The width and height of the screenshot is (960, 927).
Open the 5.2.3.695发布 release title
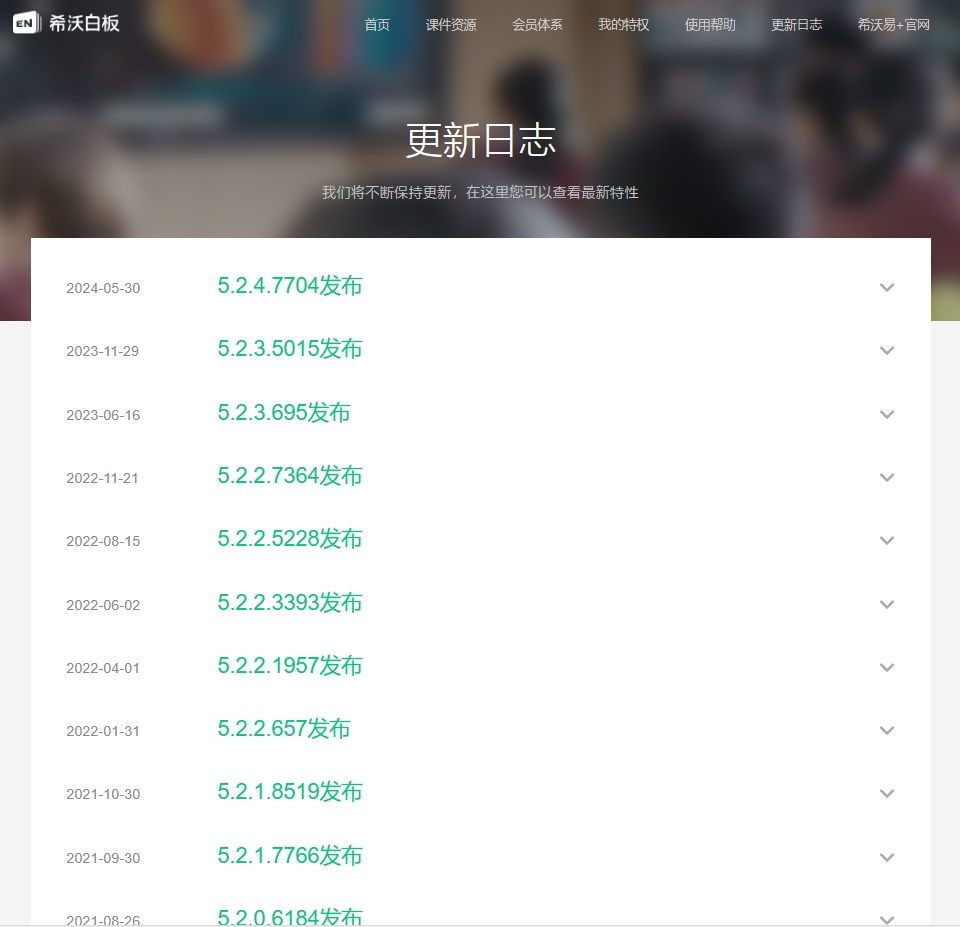[x=283, y=413]
